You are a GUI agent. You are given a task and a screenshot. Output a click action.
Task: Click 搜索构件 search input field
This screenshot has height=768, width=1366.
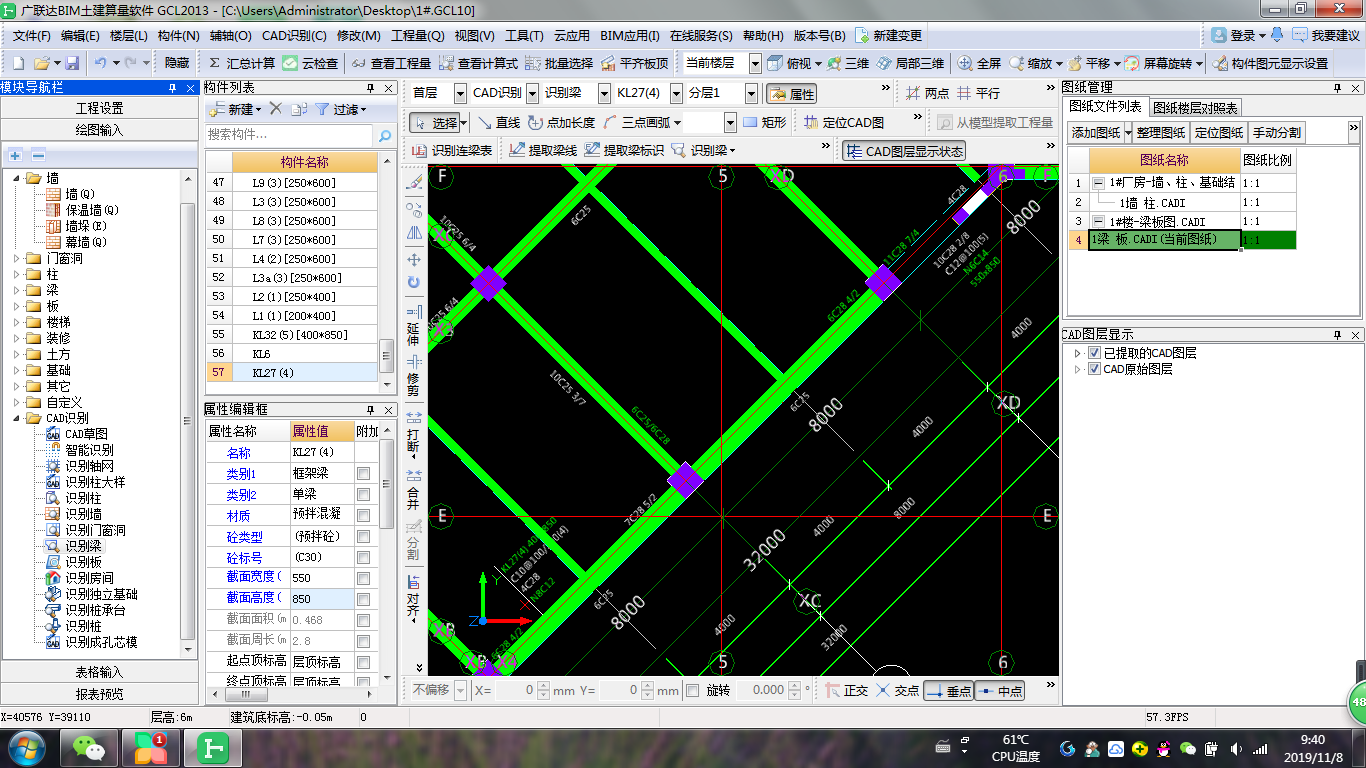290,135
